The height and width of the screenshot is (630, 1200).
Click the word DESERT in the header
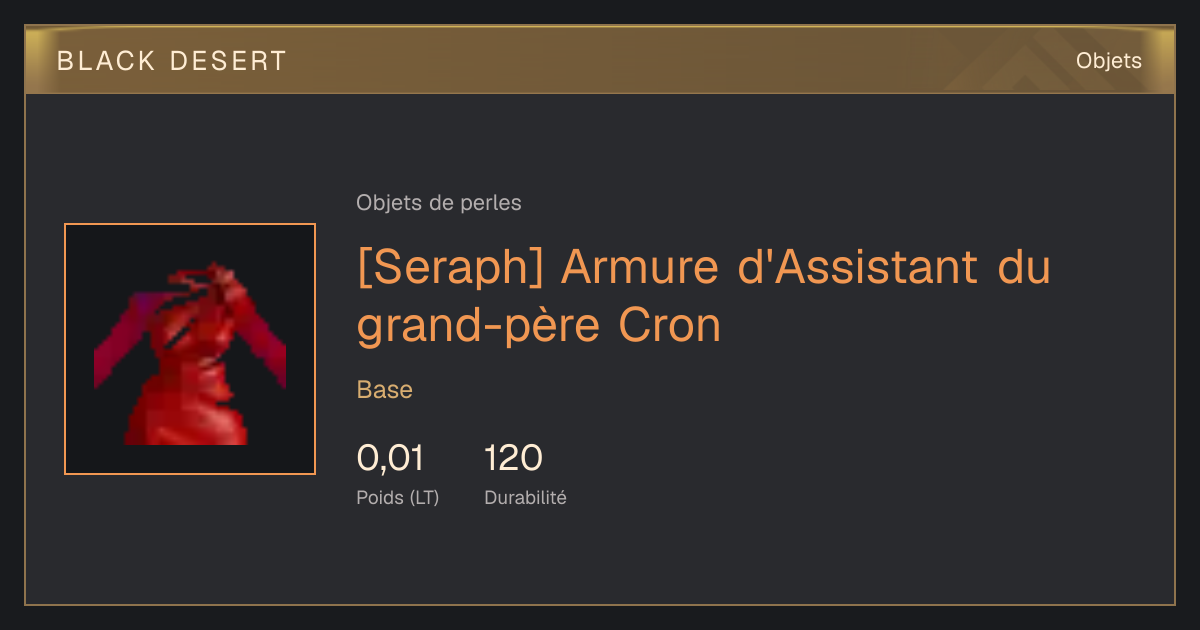pos(229,61)
